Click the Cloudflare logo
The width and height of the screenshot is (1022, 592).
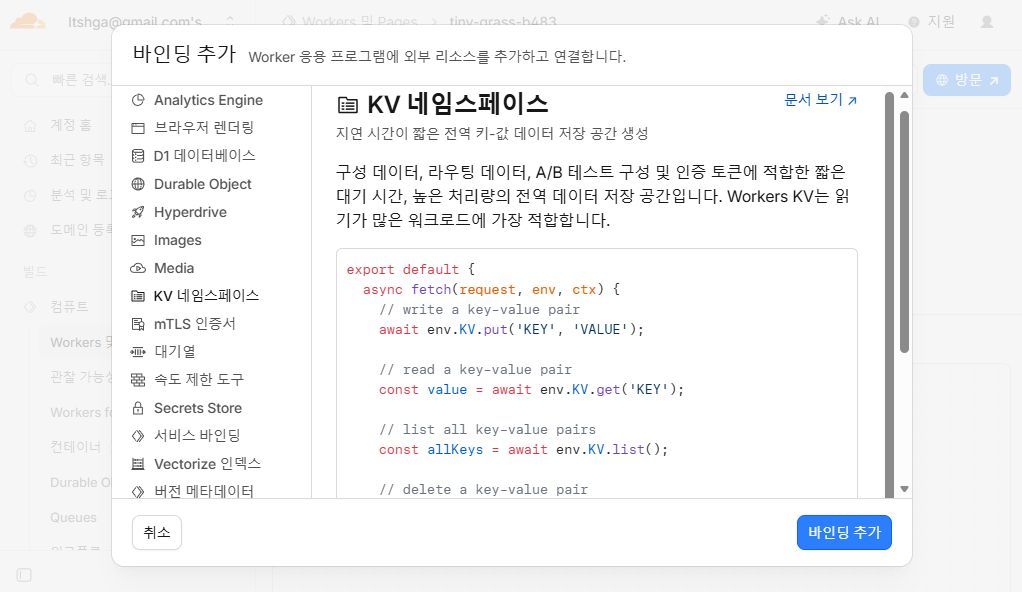click(x=27, y=22)
